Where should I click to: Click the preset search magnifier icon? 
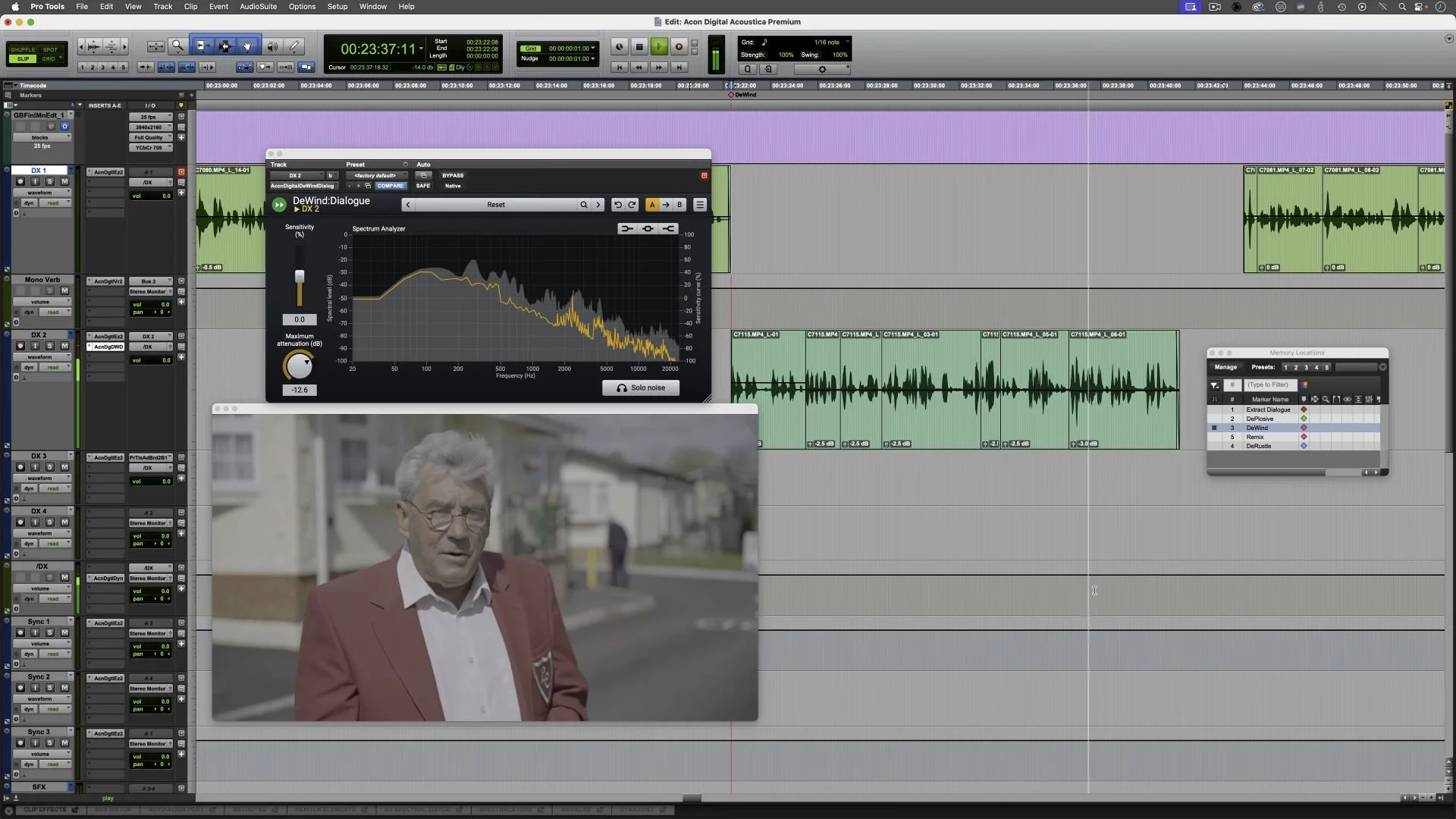[583, 205]
